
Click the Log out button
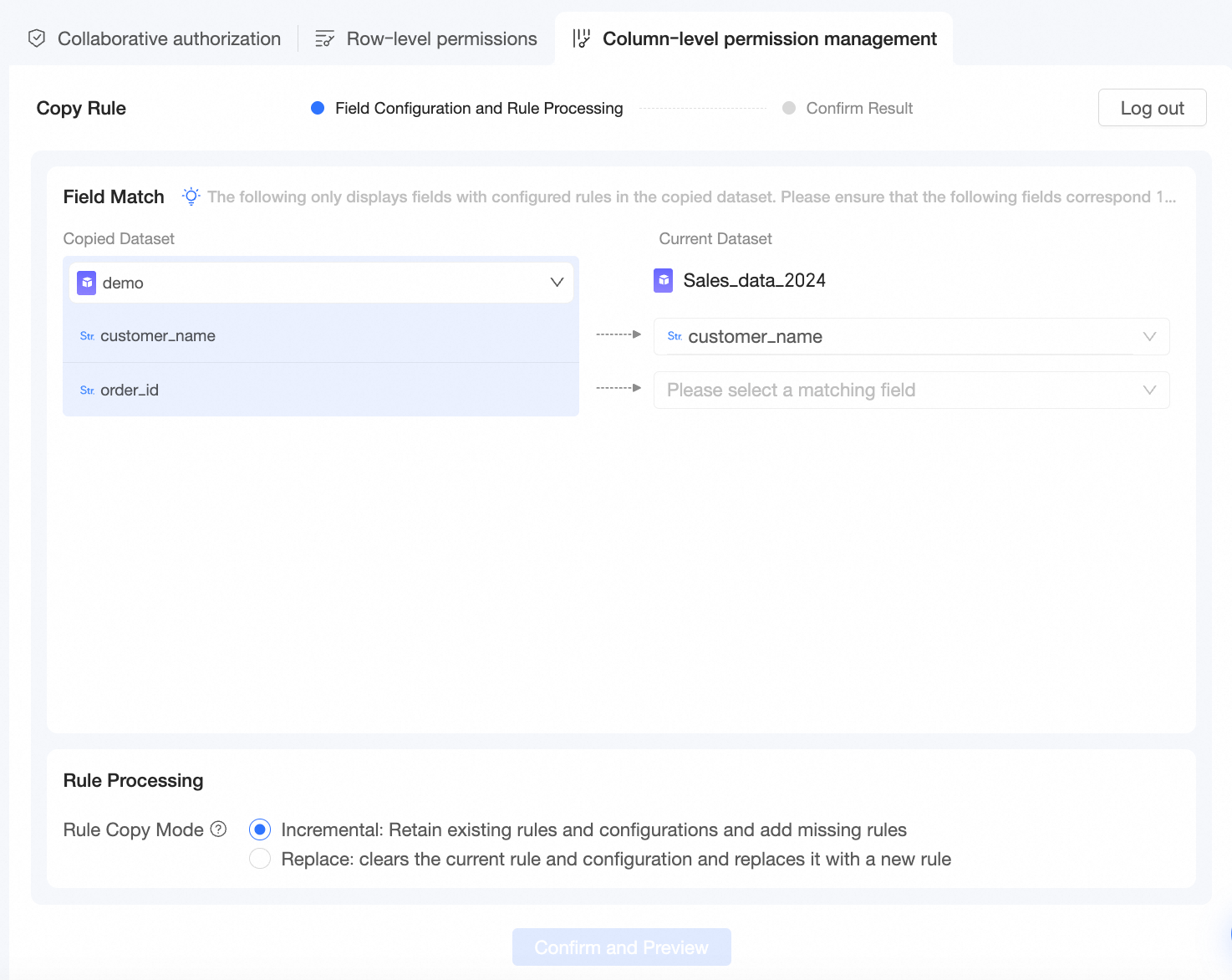click(1152, 108)
